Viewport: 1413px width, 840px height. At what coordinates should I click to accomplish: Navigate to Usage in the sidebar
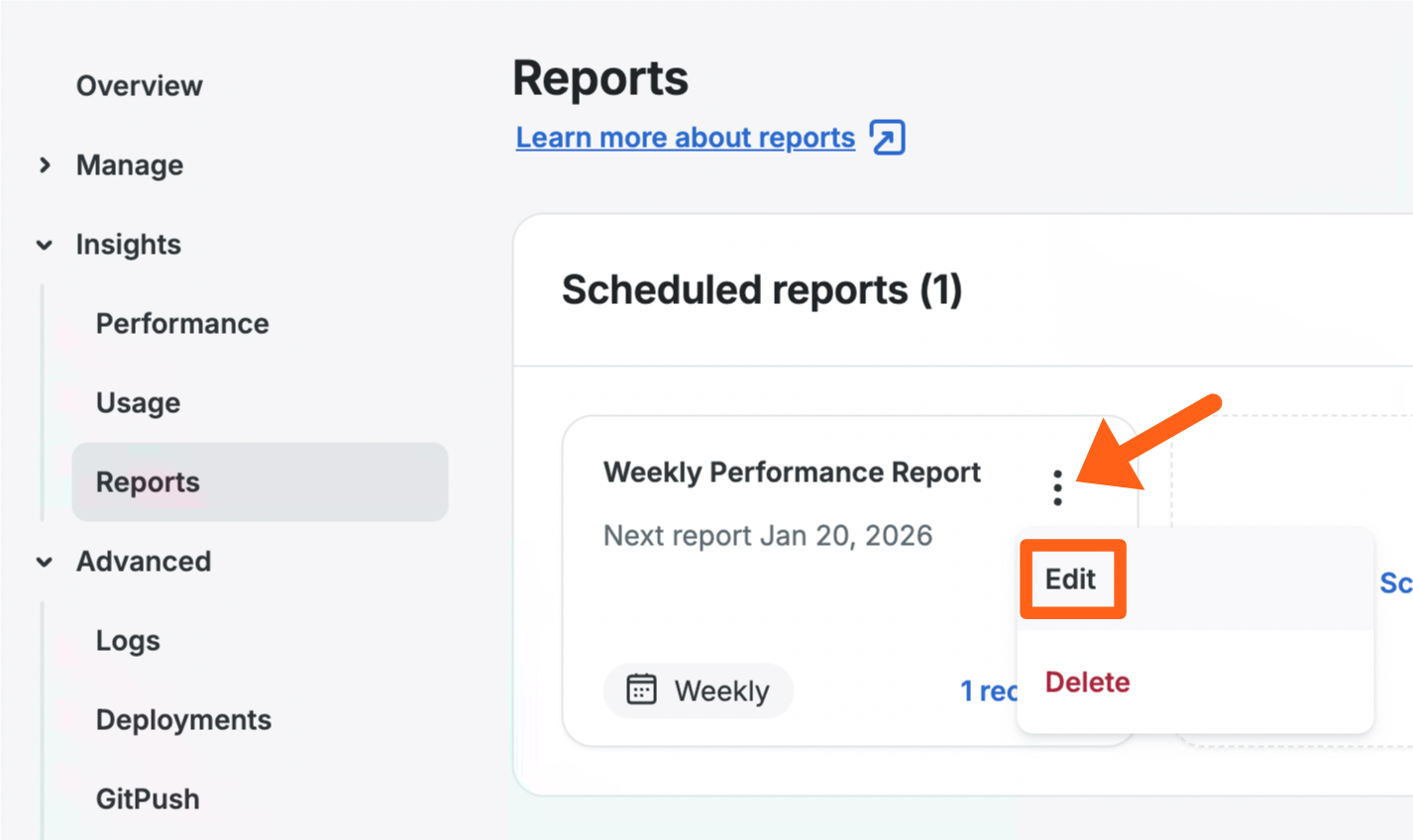[x=138, y=403]
